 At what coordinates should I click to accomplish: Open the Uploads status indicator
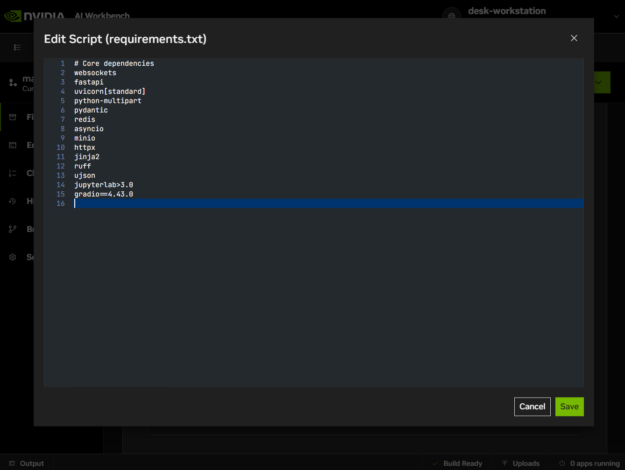[520, 463]
